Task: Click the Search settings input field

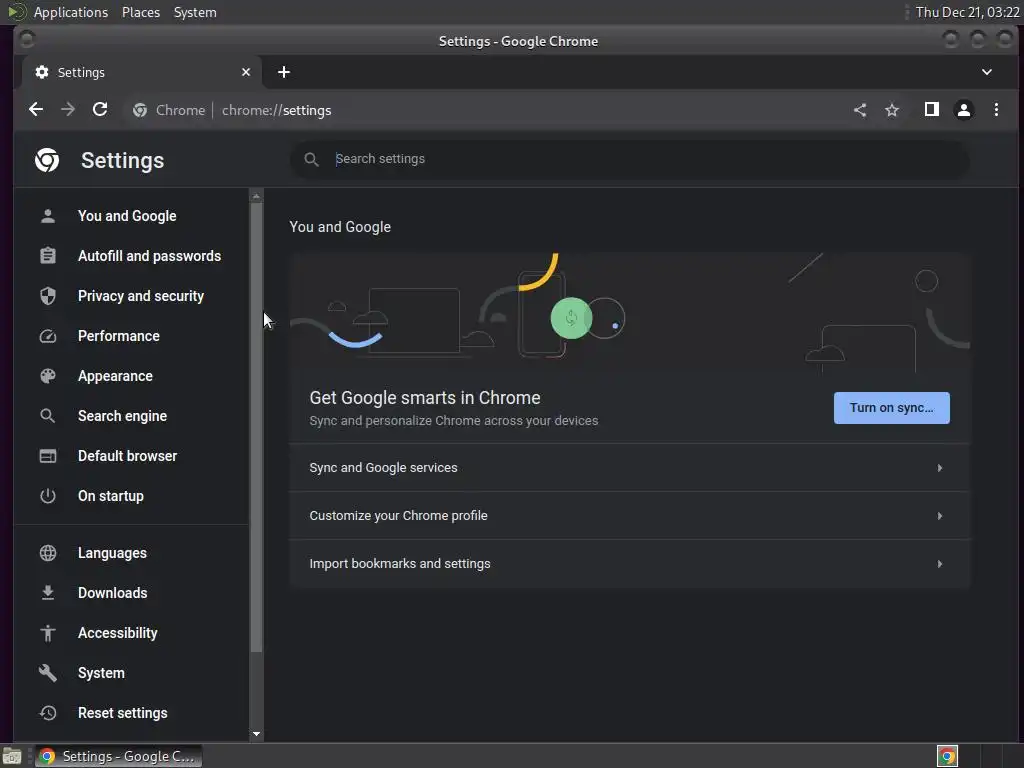Action: 630,159
